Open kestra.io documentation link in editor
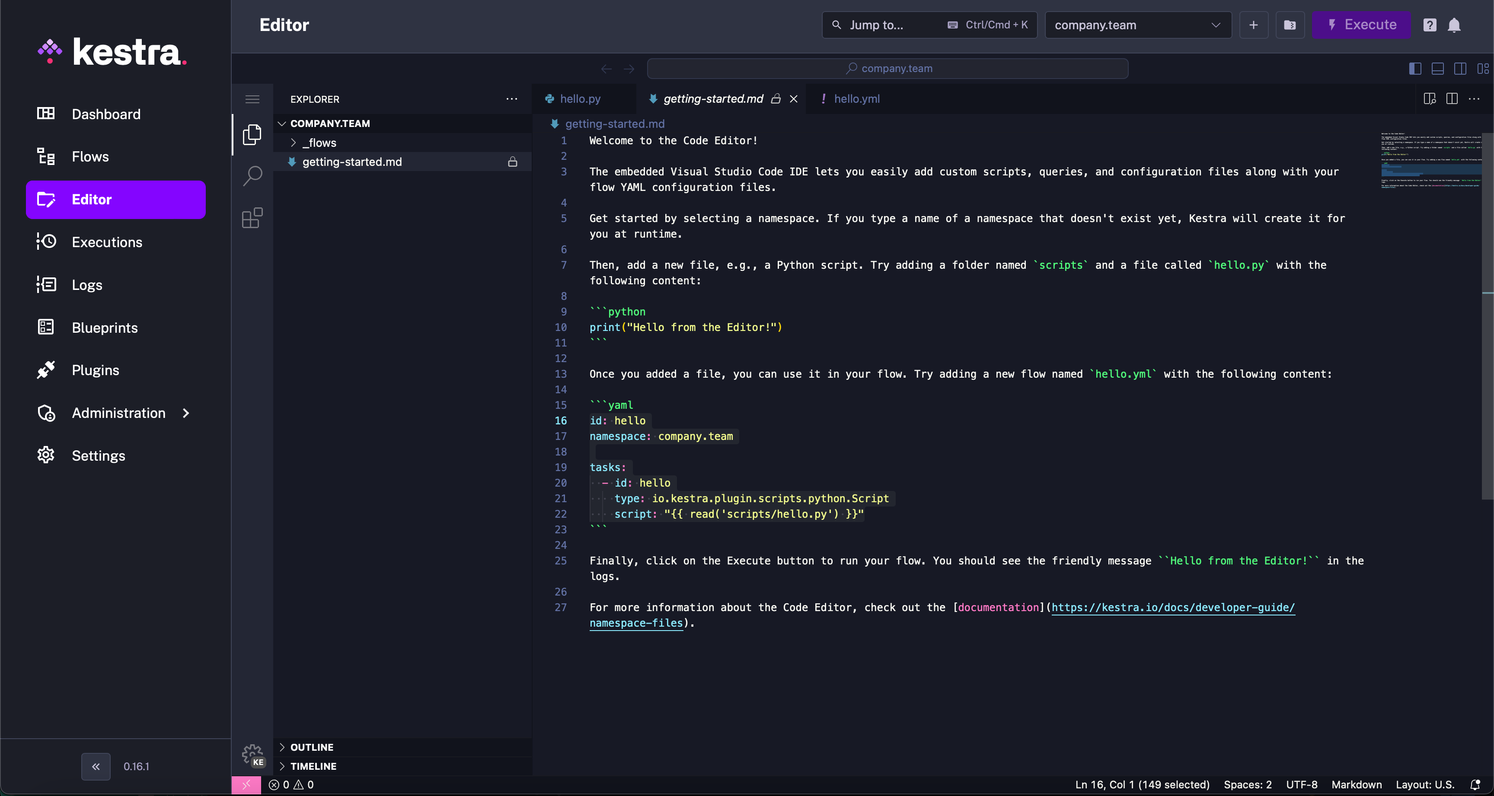Viewport: 1494px width, 796px height. (1173, 608)
